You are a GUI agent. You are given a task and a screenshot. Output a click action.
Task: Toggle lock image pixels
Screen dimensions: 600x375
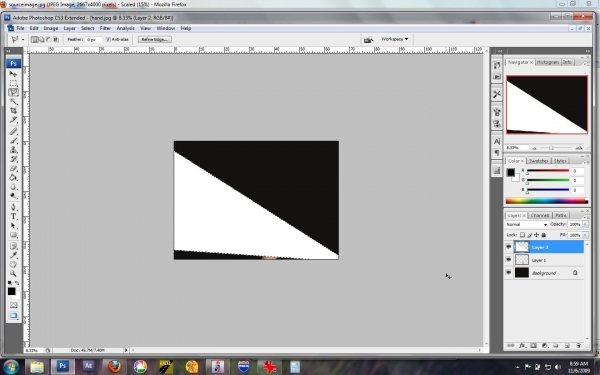pos(530,235)
